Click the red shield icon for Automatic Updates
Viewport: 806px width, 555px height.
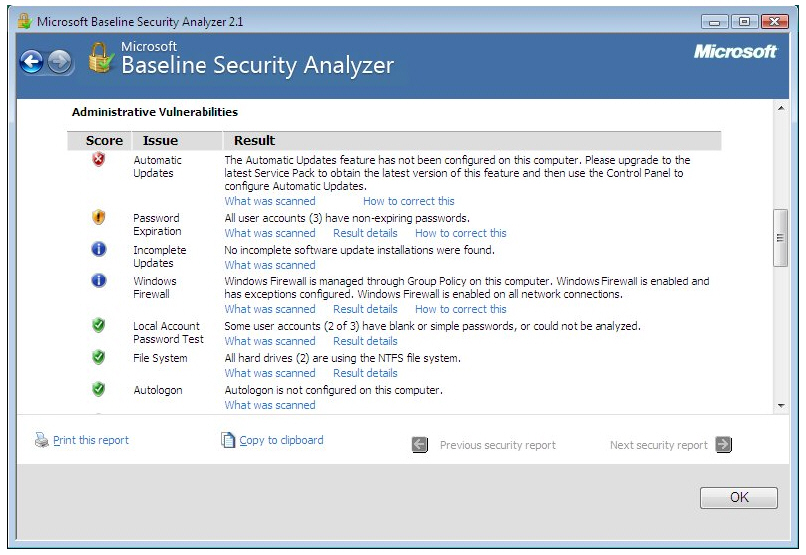click(x=98, y=159)
